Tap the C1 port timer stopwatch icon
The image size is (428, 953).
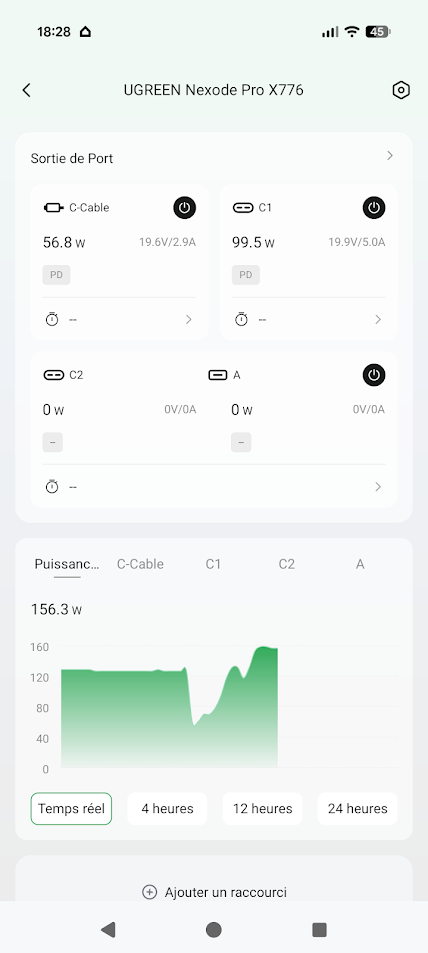(241, 319)
